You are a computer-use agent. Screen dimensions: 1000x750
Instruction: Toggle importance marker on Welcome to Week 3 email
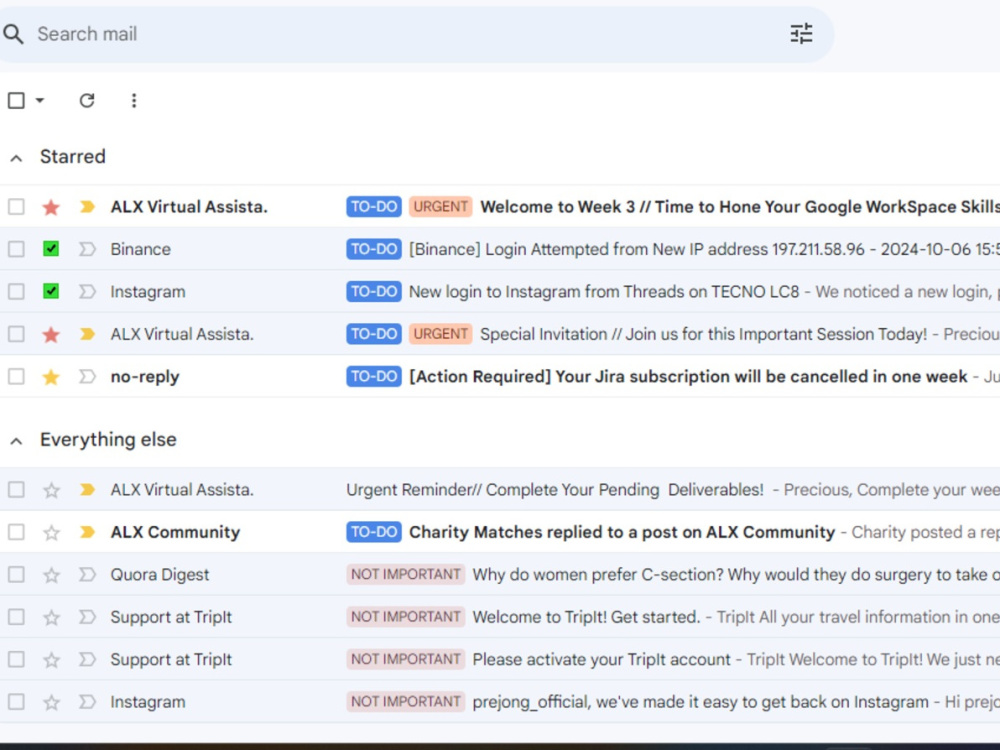point(87,207)
